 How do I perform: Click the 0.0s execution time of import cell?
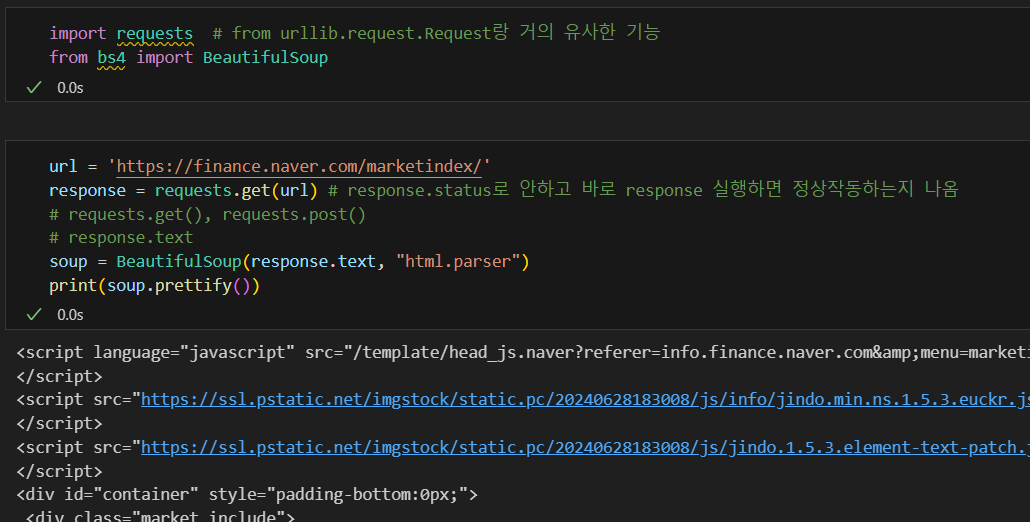click(70, 87)
